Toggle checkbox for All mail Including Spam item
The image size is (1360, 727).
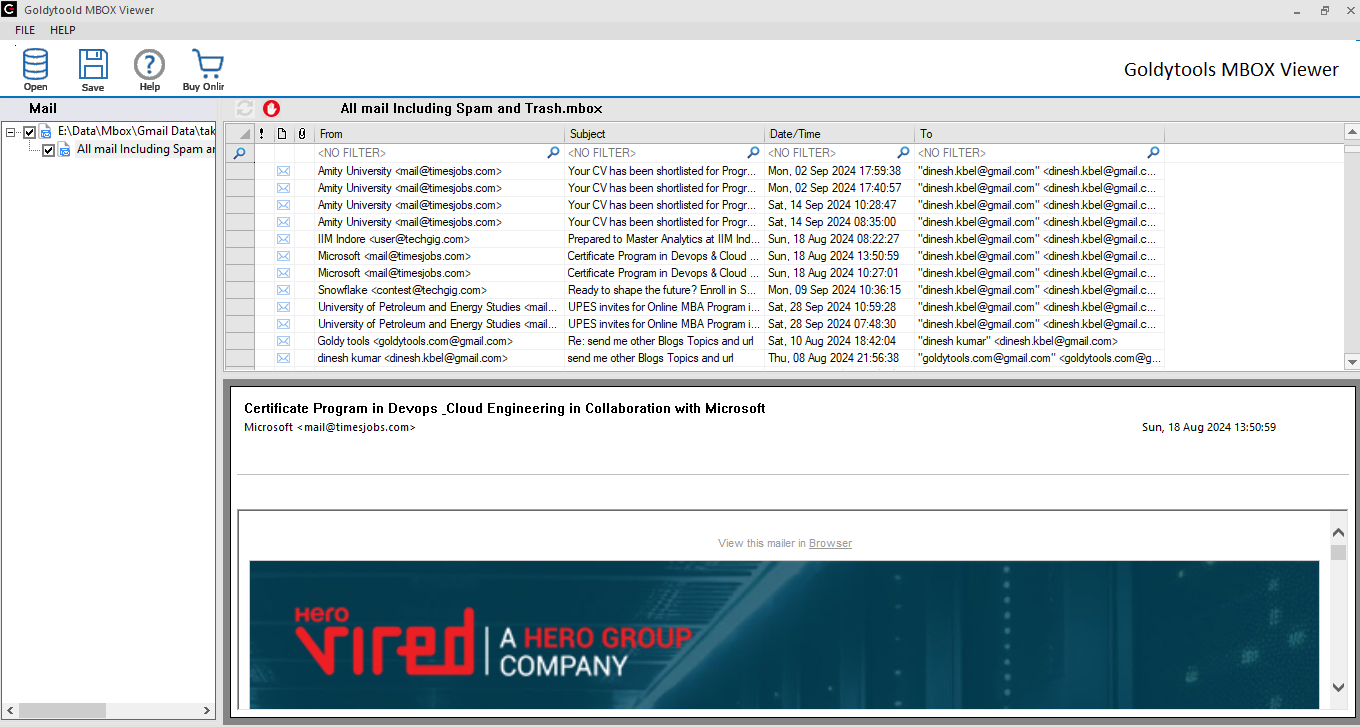tap(48, 150)
